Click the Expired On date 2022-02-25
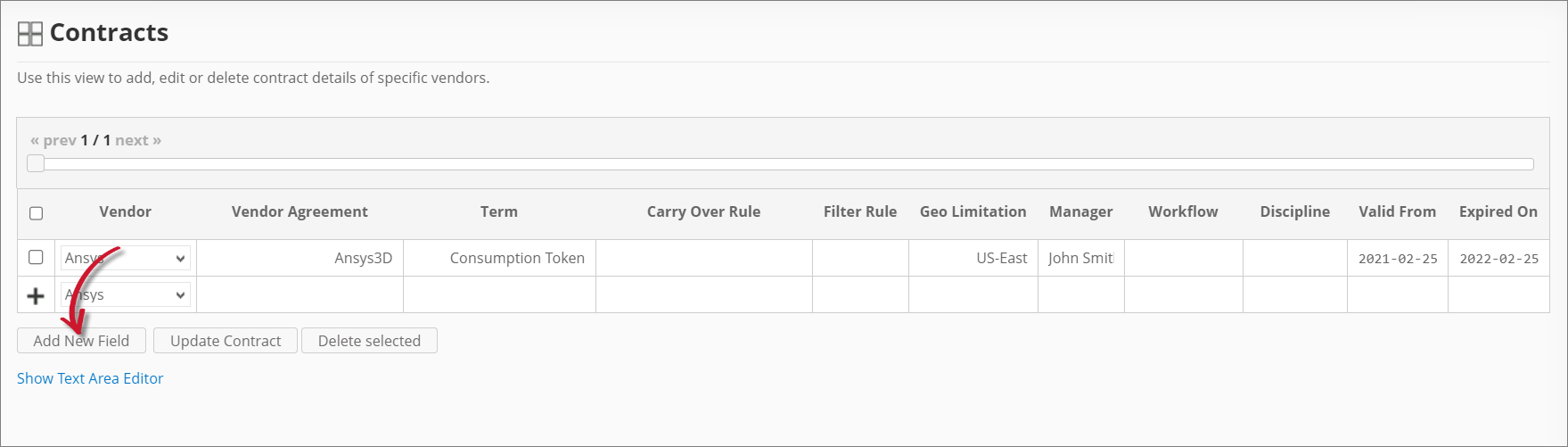Image resolution: width=1568 pixels, height=447 pixels. coord(1498,259)
